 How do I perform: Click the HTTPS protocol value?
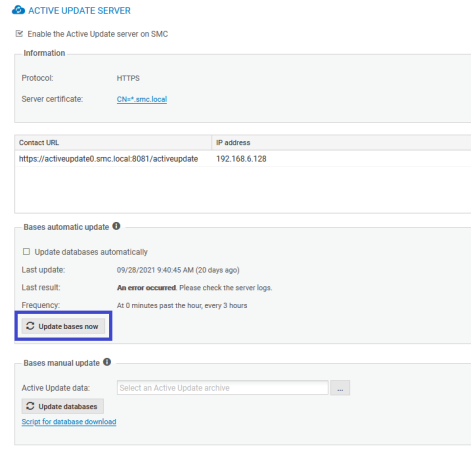[x=128, y=78]
